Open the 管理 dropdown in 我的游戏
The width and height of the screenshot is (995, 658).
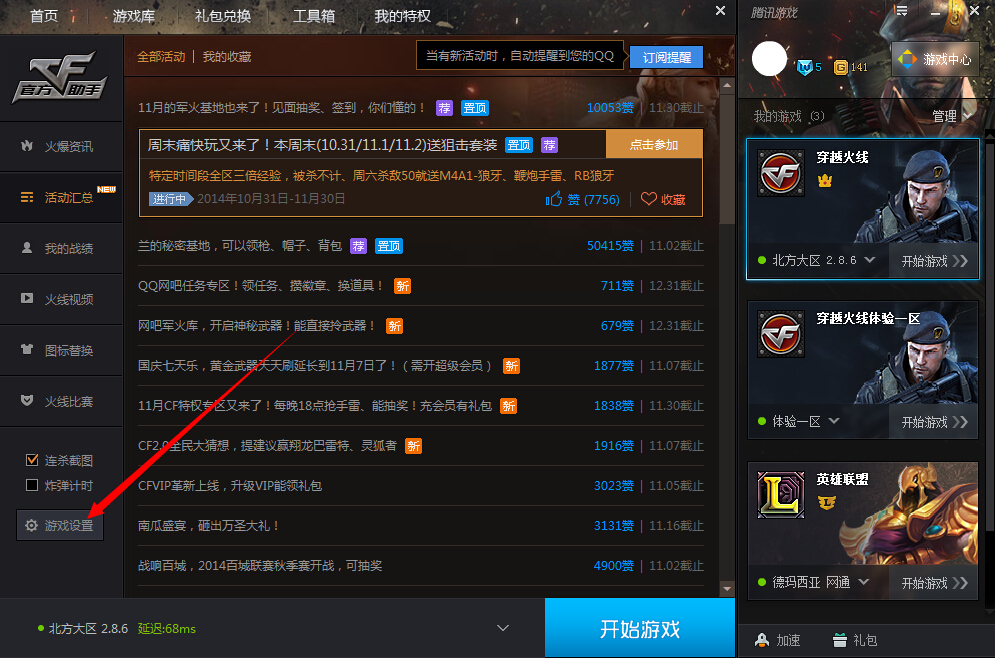952,116
